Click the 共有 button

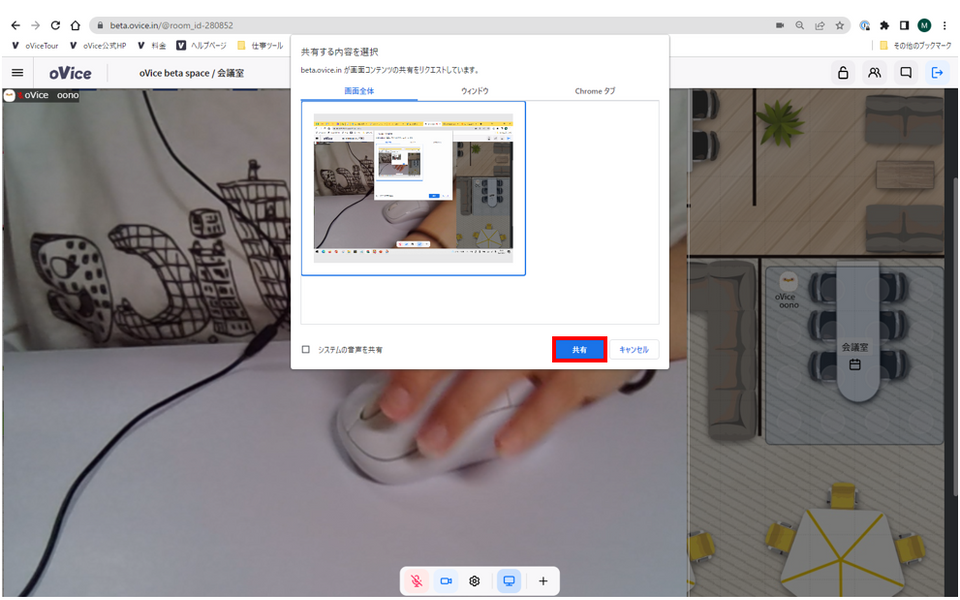[579, 350]
